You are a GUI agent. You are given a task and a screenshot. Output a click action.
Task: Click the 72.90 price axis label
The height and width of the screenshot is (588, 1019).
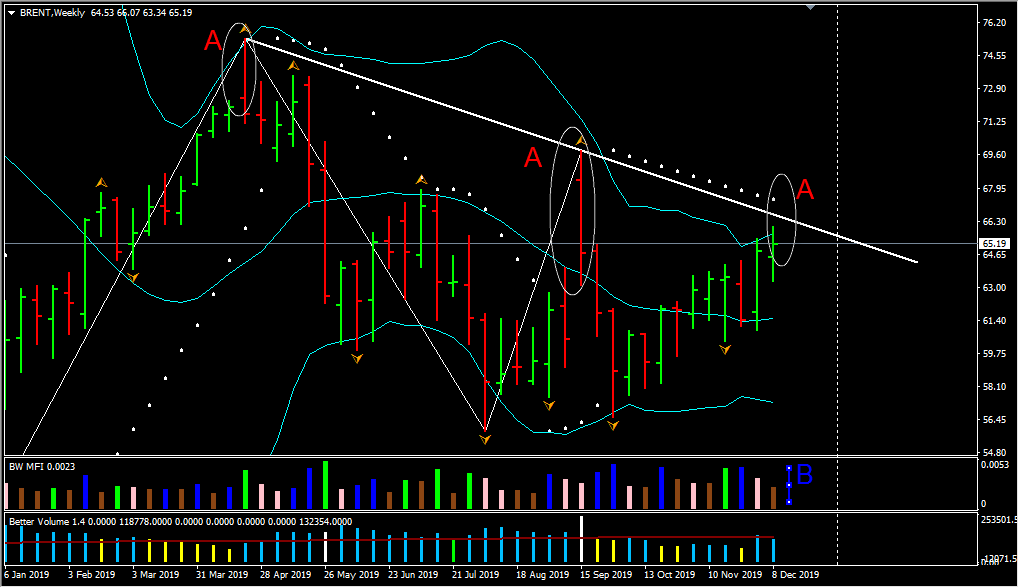pos(994,89)
